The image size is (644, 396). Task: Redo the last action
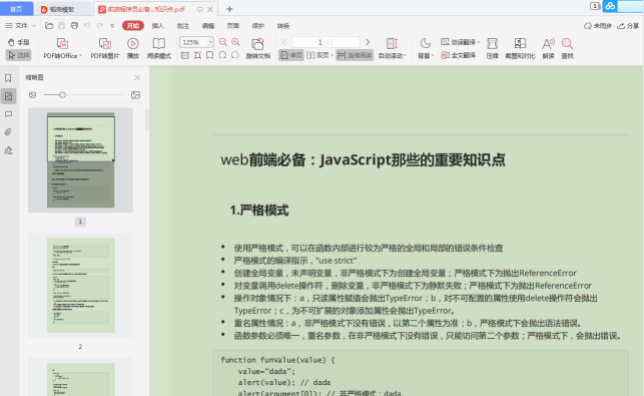click(x=100, y=25)
